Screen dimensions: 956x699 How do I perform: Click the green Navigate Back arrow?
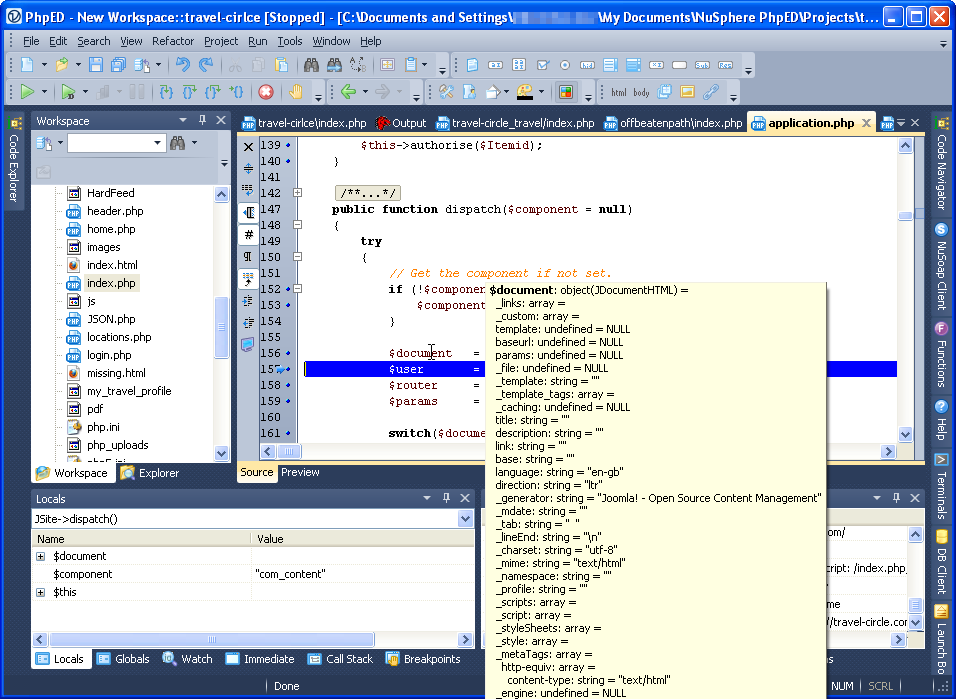point(348,92)
